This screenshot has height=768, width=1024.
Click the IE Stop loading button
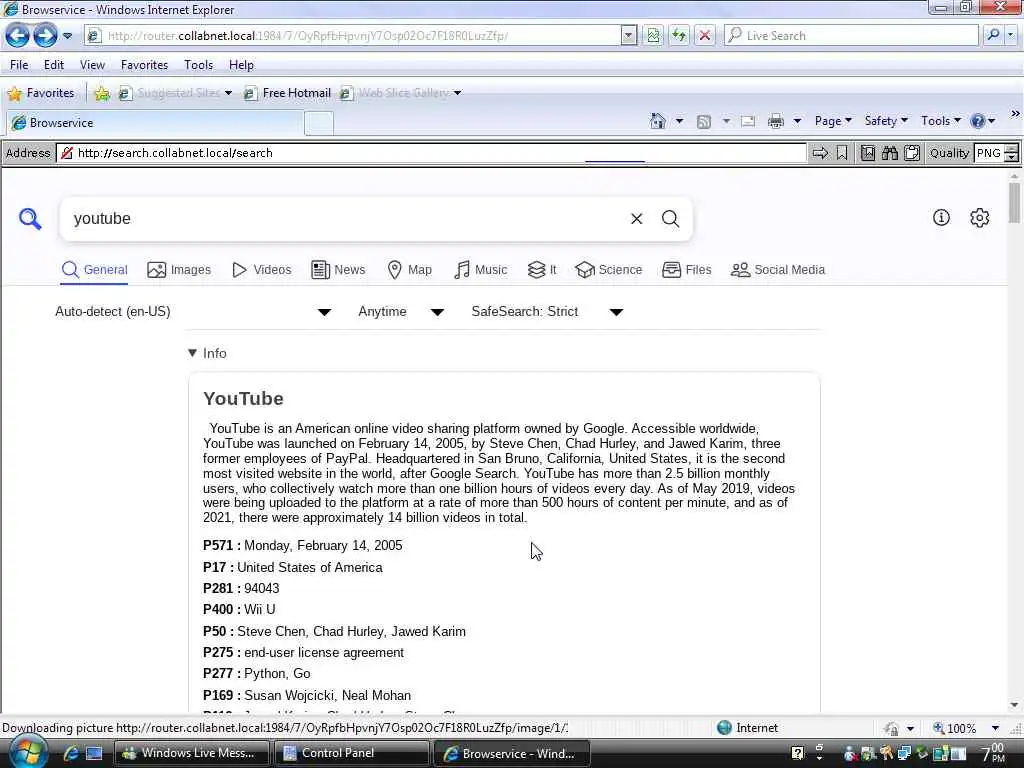tap(705, 36)
